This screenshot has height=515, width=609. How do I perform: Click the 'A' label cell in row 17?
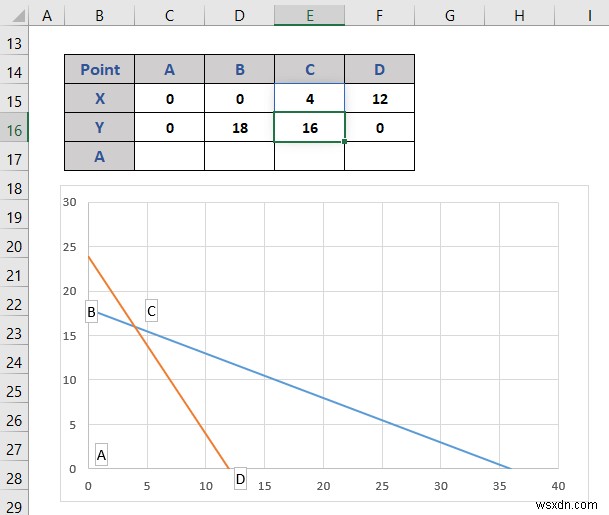pyautogui.click(x=99, y=156)
